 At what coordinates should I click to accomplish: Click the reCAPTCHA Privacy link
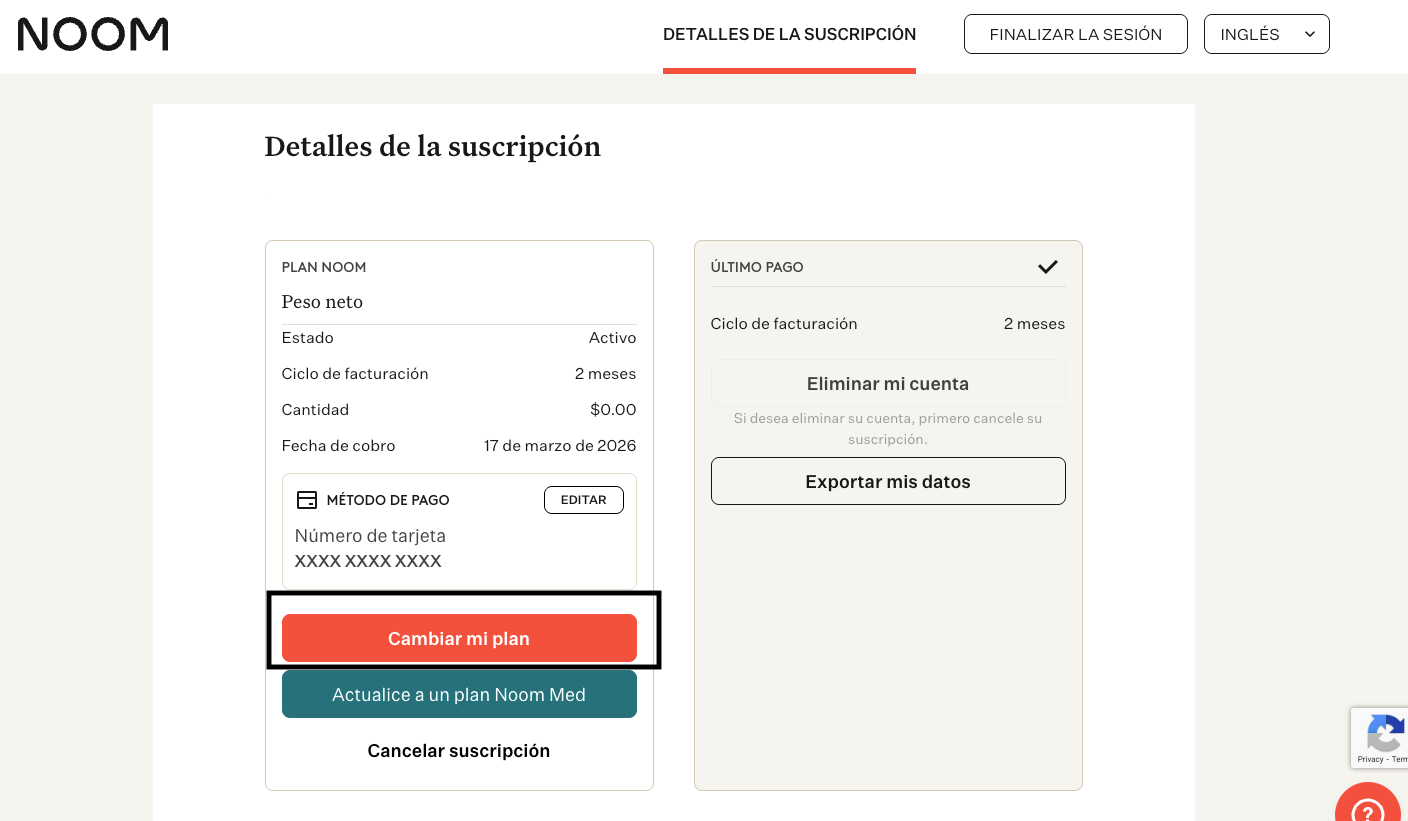(1369, 759)
